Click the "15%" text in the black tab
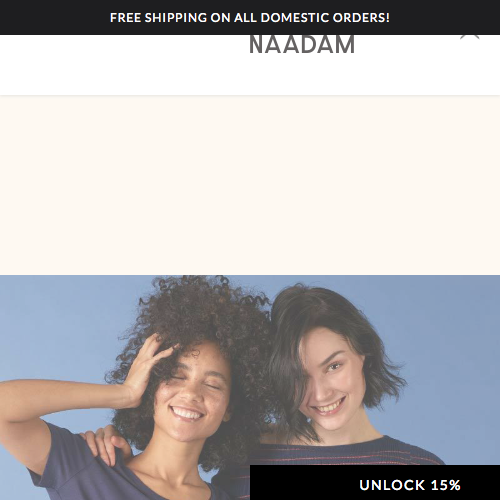The width and height of the screenshot is (500, 500). 446,485
